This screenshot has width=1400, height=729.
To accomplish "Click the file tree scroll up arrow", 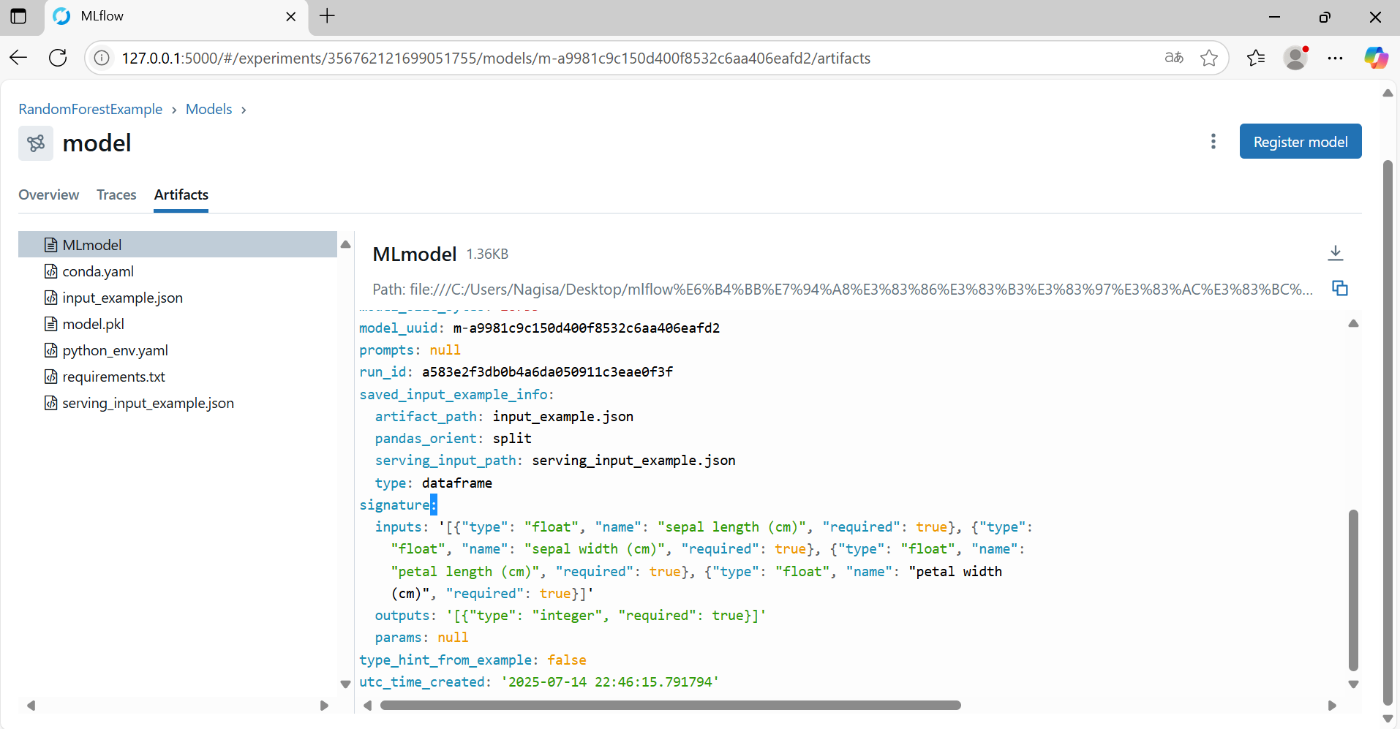I will point(345,244).
